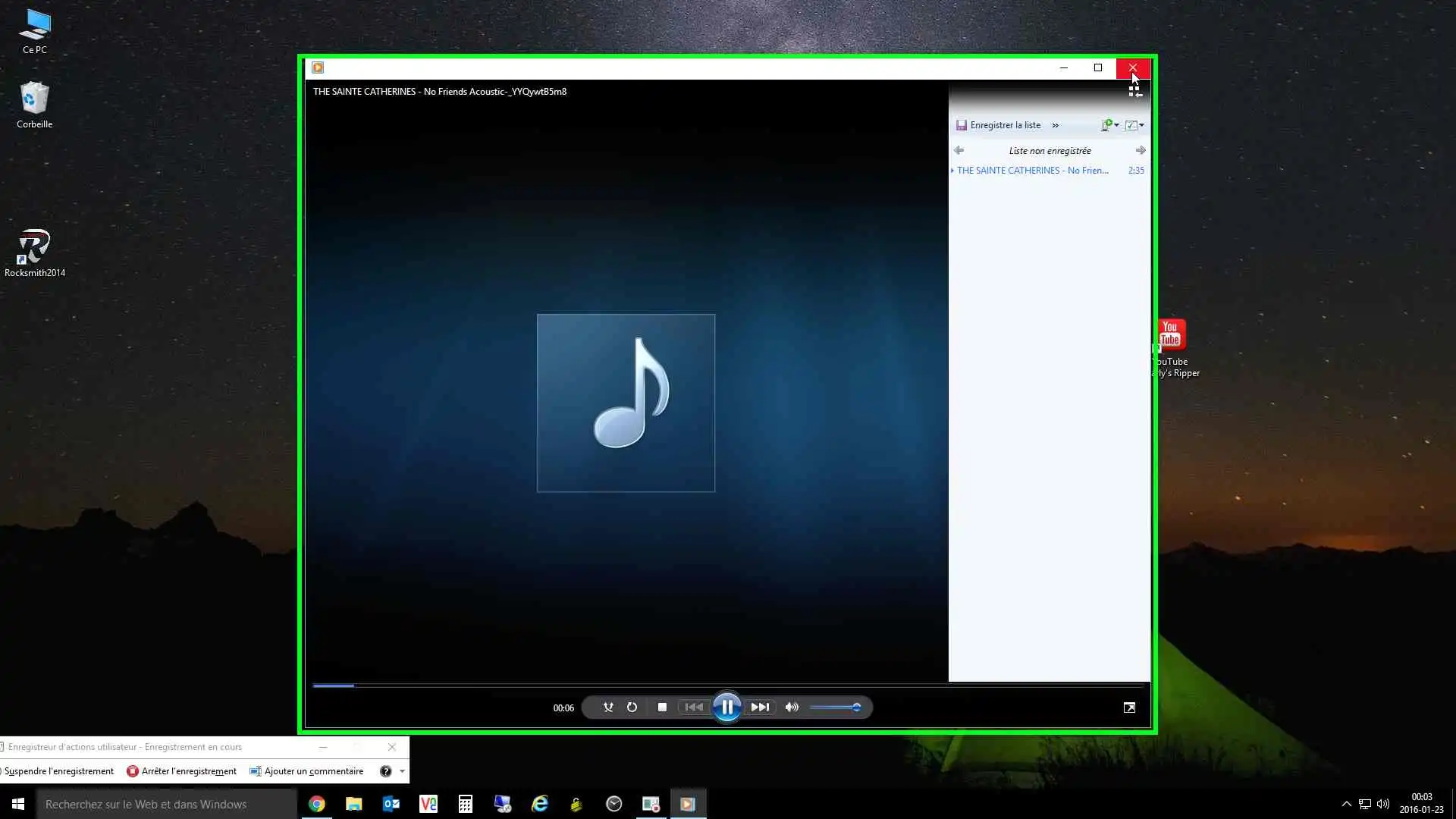Open VNC viewer from the taskbar
This screenshot has height=819, width=1456.
428,804
